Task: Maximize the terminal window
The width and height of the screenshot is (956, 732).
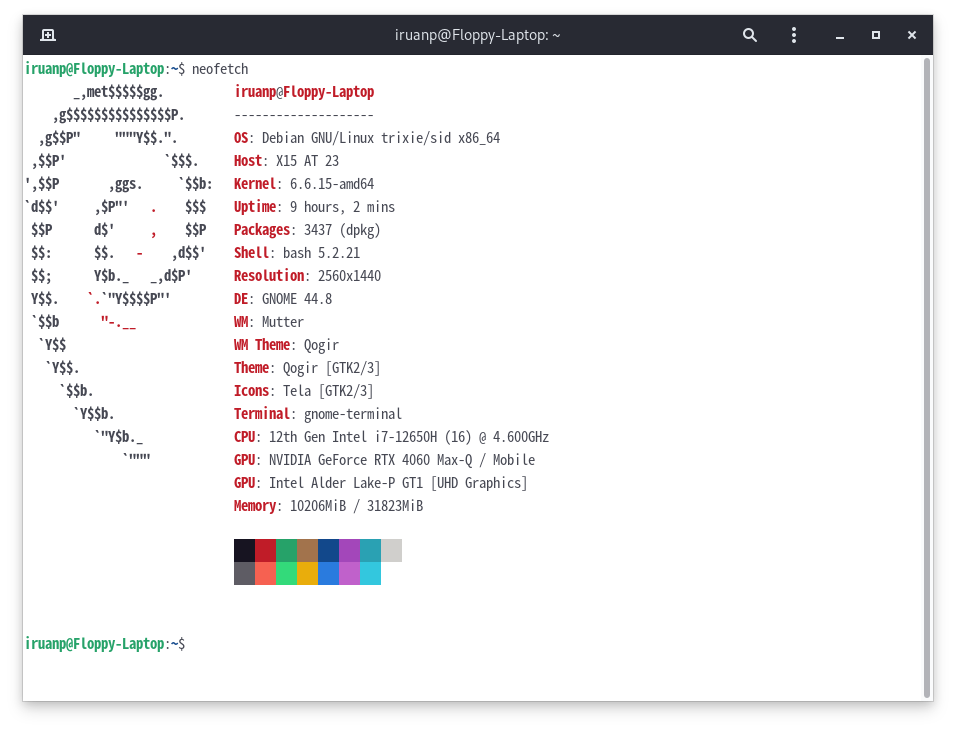Action: click(x=876, y=35)
